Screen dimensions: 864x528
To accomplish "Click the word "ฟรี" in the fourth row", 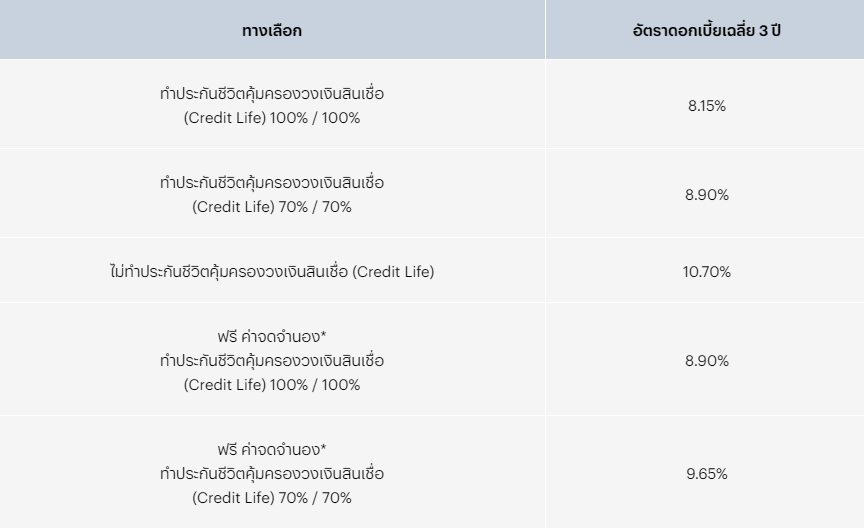I will (226, 336).
